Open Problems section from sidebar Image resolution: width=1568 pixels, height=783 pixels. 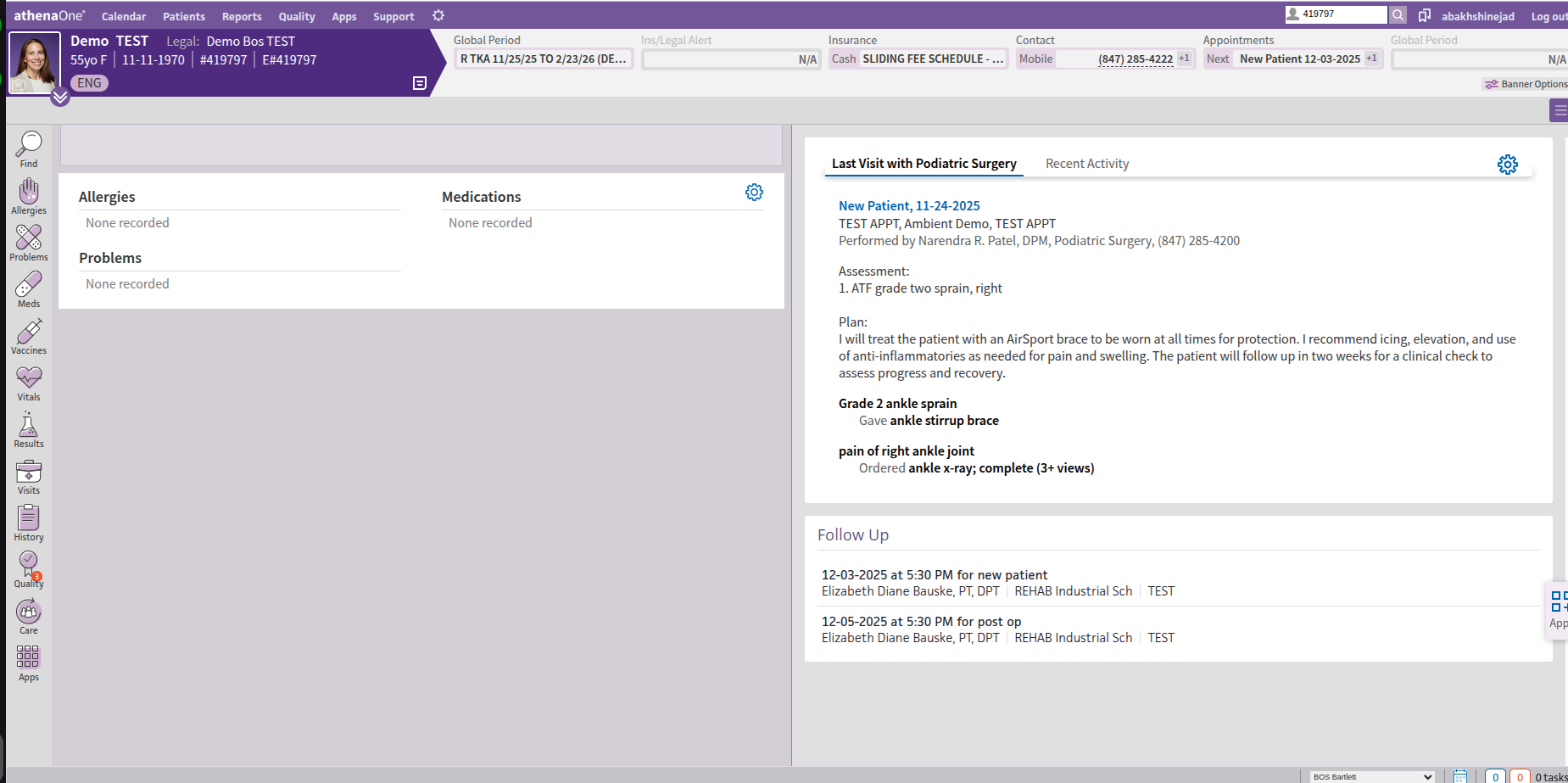pos(29,243)
